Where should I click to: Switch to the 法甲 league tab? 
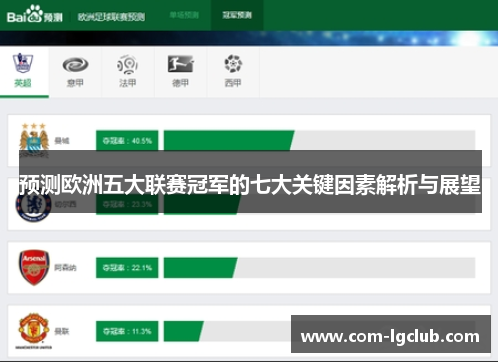click(128, 72)
